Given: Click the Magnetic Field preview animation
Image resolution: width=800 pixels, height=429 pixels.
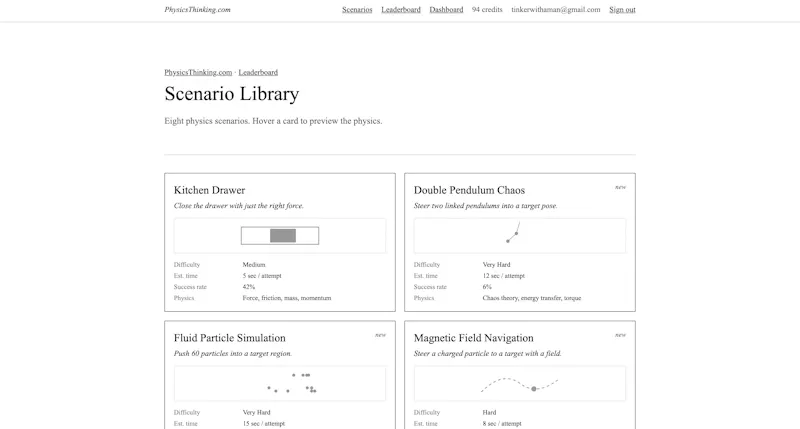Looking at the screenshot, I should click(x=520, y=384).
